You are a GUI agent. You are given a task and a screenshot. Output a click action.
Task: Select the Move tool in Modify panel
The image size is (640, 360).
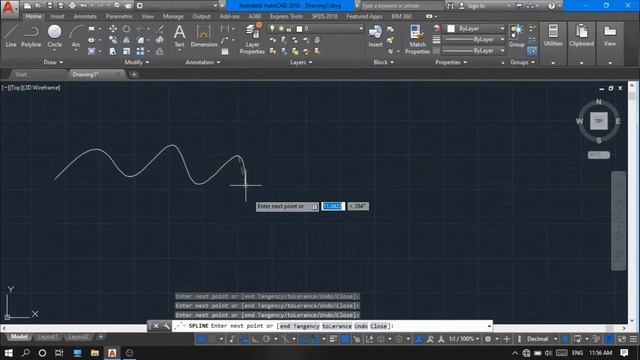113,29
